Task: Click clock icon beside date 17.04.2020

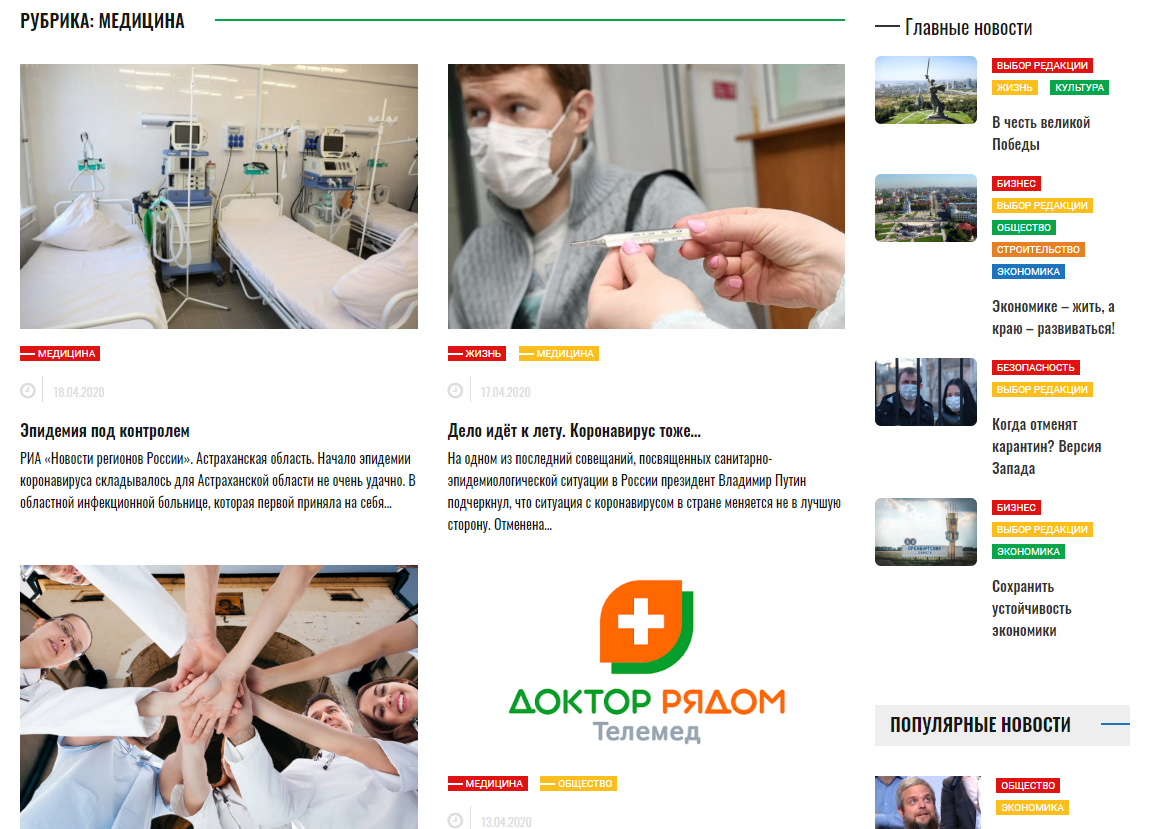Action: 455,391
